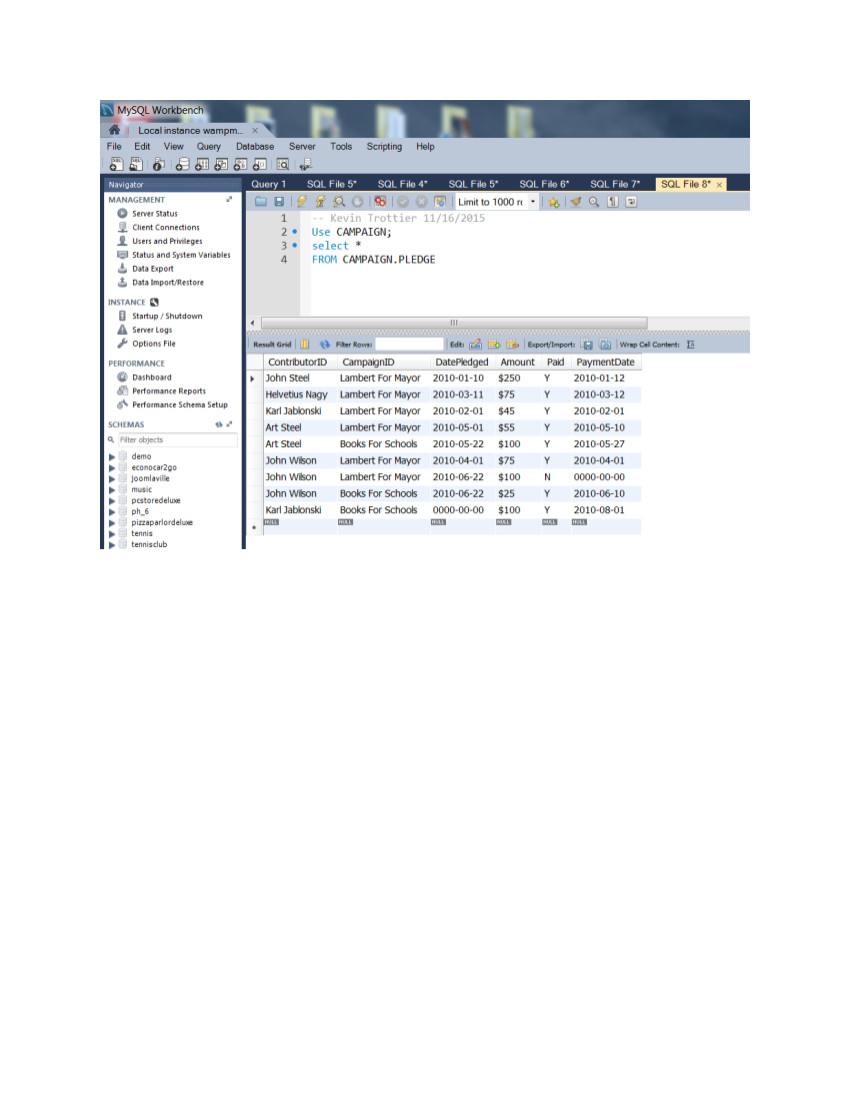Switch to the SQL File 6* tab
The image size is (850, 1100).
pos(544,184)
